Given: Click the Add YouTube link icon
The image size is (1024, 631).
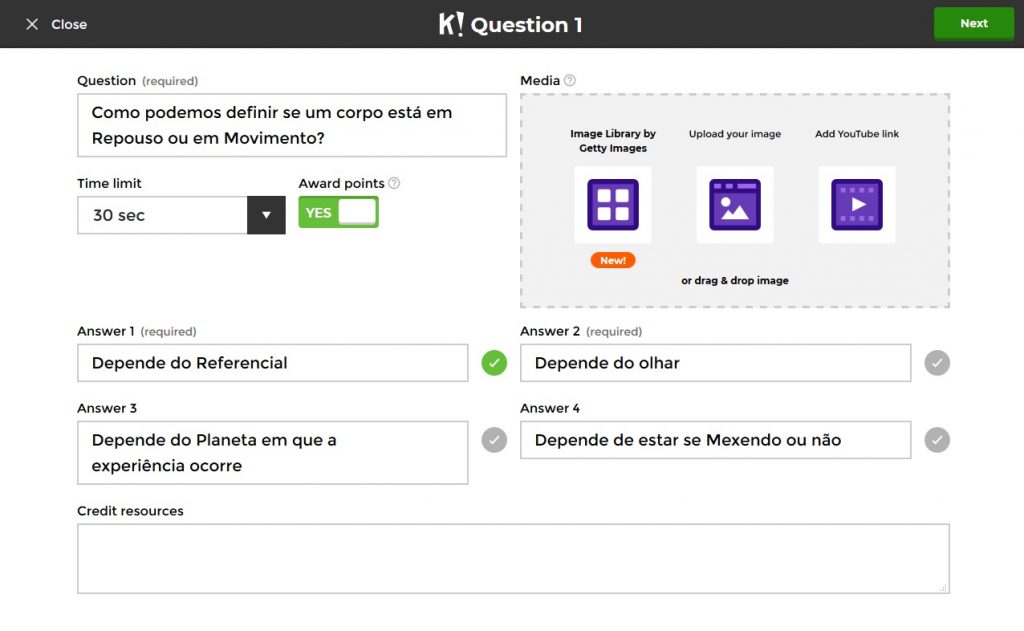Looking at the screenshot, I should pyautogui.click(x=856, y=205).
